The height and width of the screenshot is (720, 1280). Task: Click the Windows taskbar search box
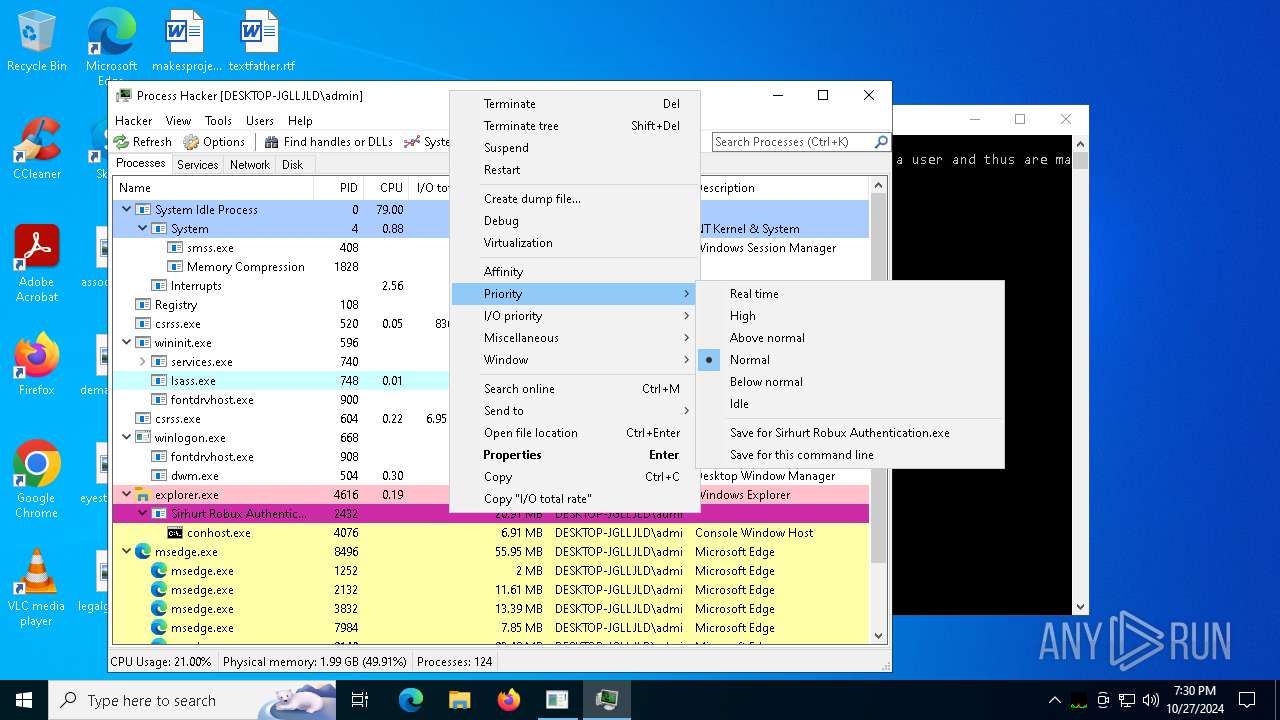coord(192,700)
